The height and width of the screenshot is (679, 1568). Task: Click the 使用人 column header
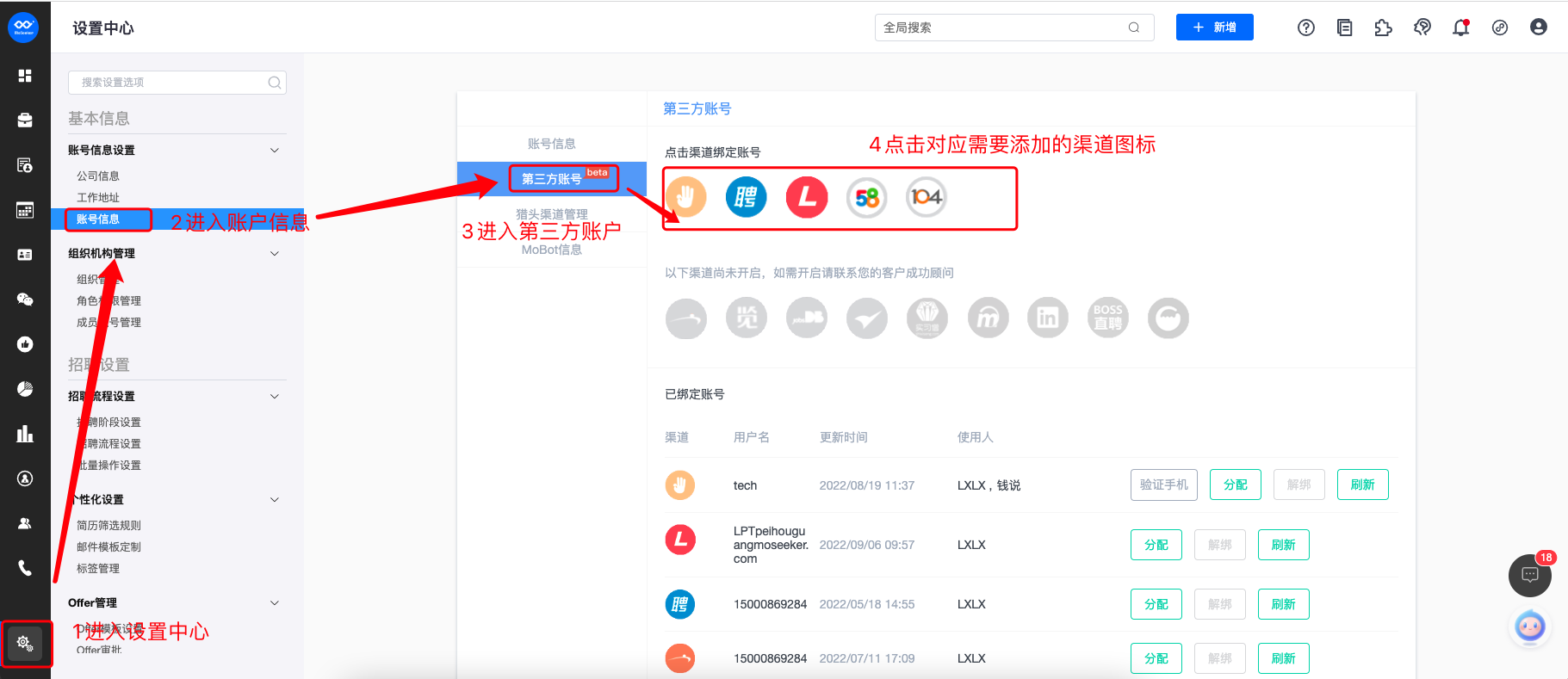pos(976,437)
